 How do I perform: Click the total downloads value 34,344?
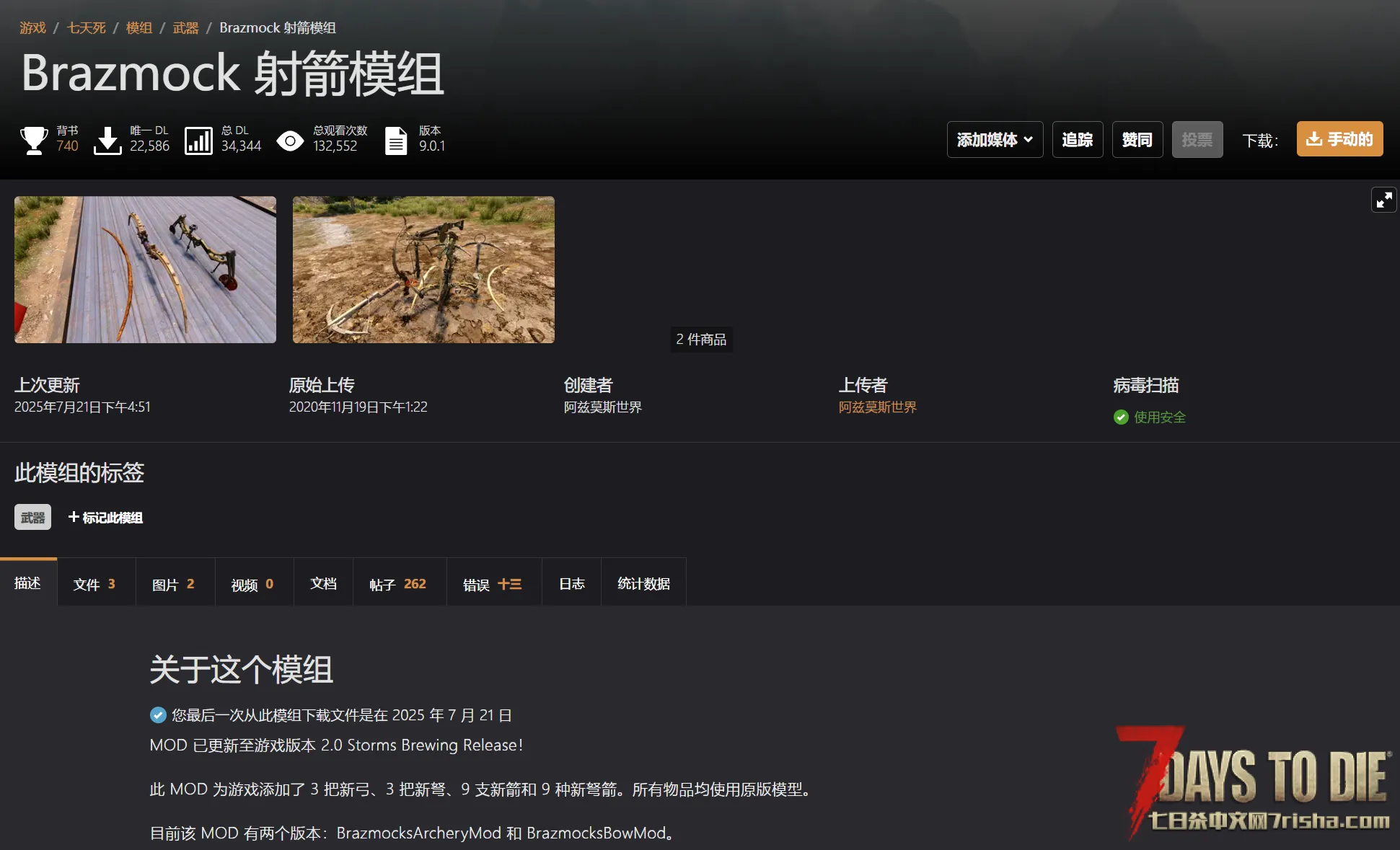tap(241, 146)
